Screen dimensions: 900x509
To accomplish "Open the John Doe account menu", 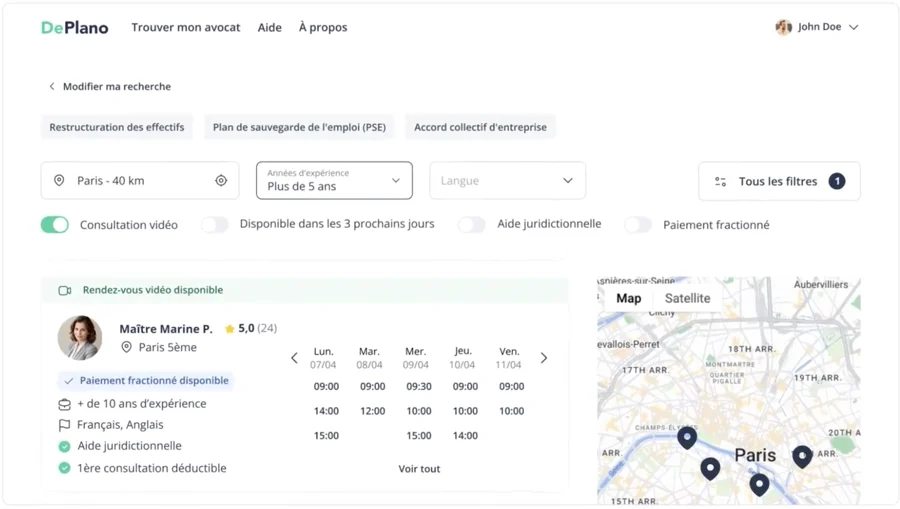I will coord(817,27).
